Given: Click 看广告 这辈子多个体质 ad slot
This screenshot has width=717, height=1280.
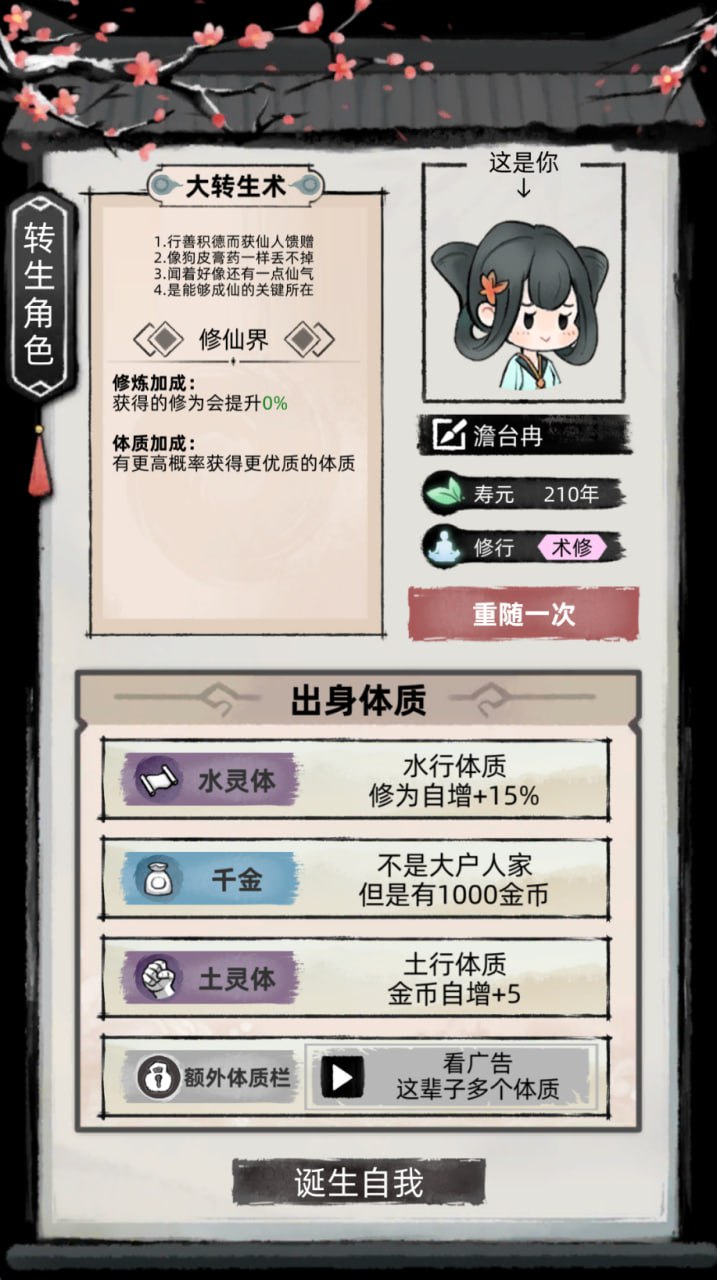Looking at the screenshot, I should coord(452,1077).
